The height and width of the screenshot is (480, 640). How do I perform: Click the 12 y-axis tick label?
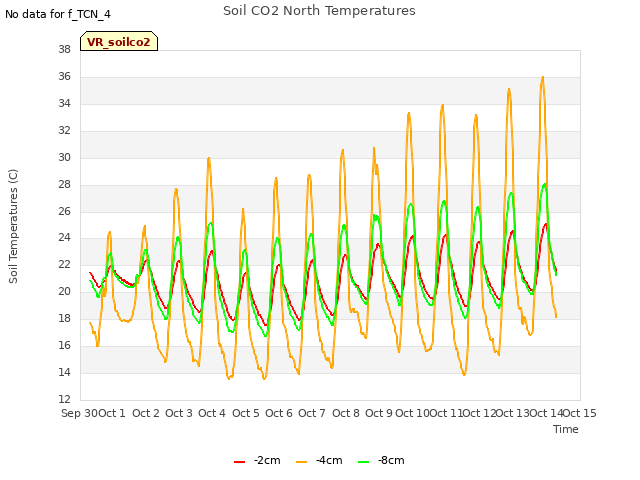point(64,399)
